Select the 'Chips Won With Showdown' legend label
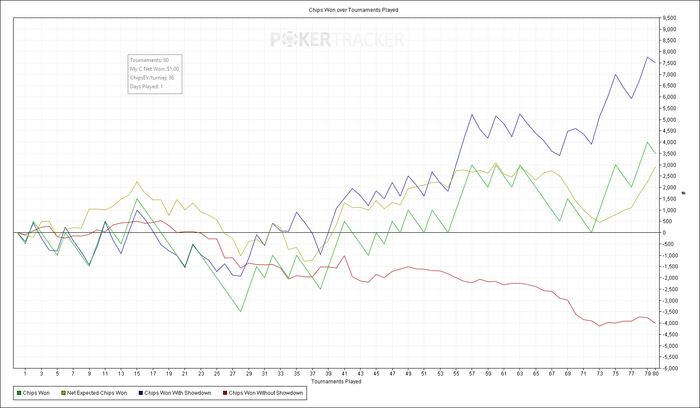Screen dimensions: 700x408 [178, 393]
